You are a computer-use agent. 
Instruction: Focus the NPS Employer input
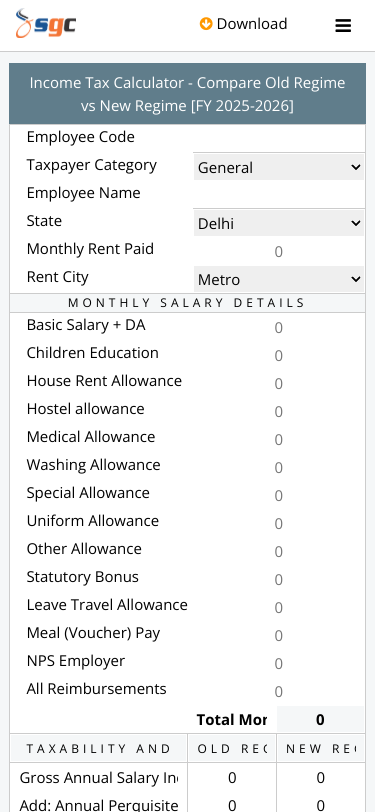pyautogui.click(x=279, y=663)
